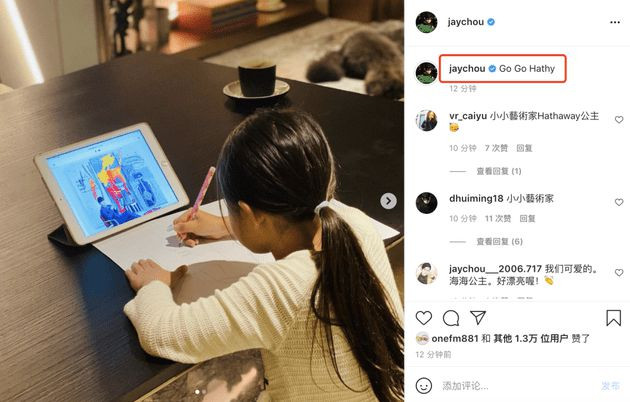
Task: Go to next photo arrow
Action: pos(388,201)
